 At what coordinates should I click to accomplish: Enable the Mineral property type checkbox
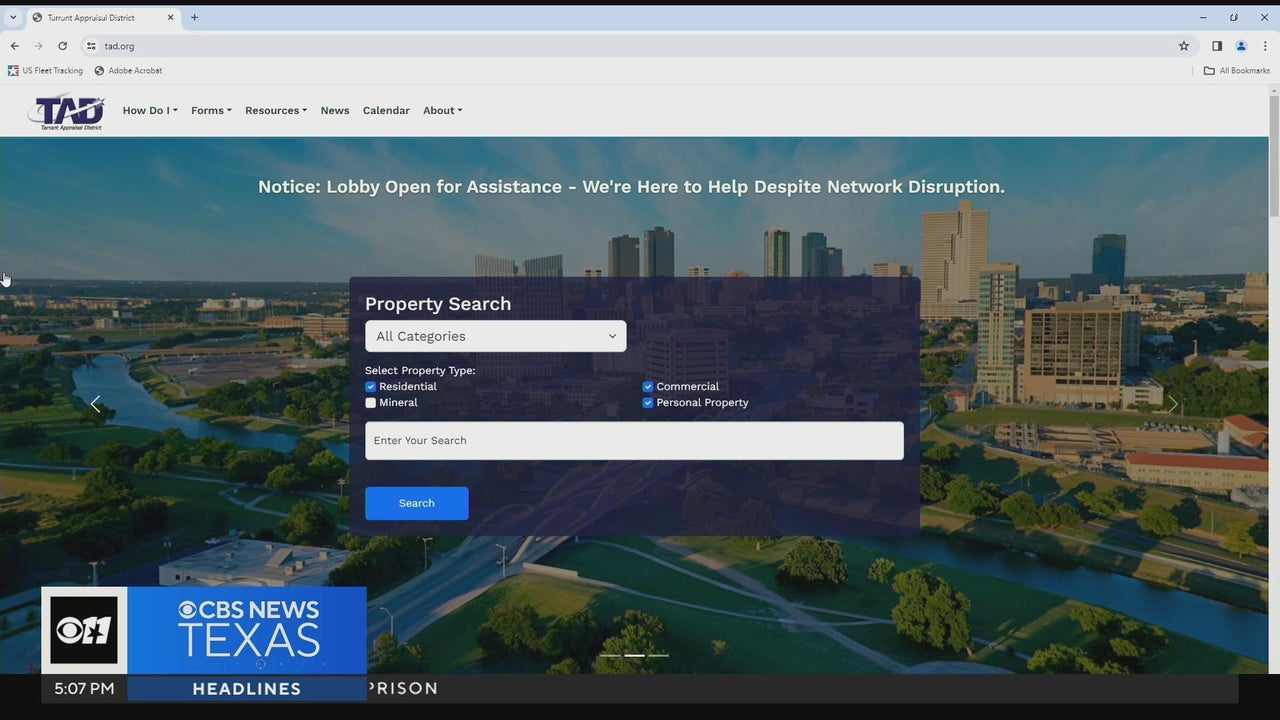371,403
